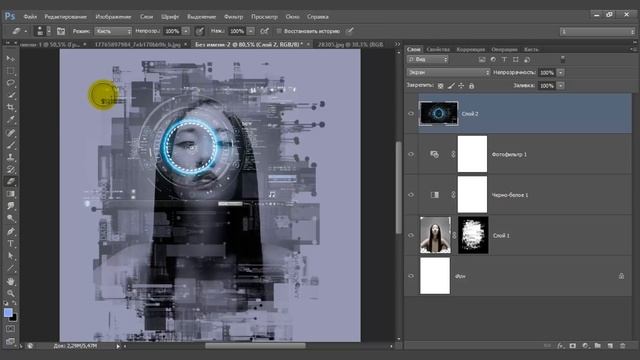This screenshot has width=640, height=360.
Task: Toggle Quick Mask mode icon
Action: pos(11,329)
